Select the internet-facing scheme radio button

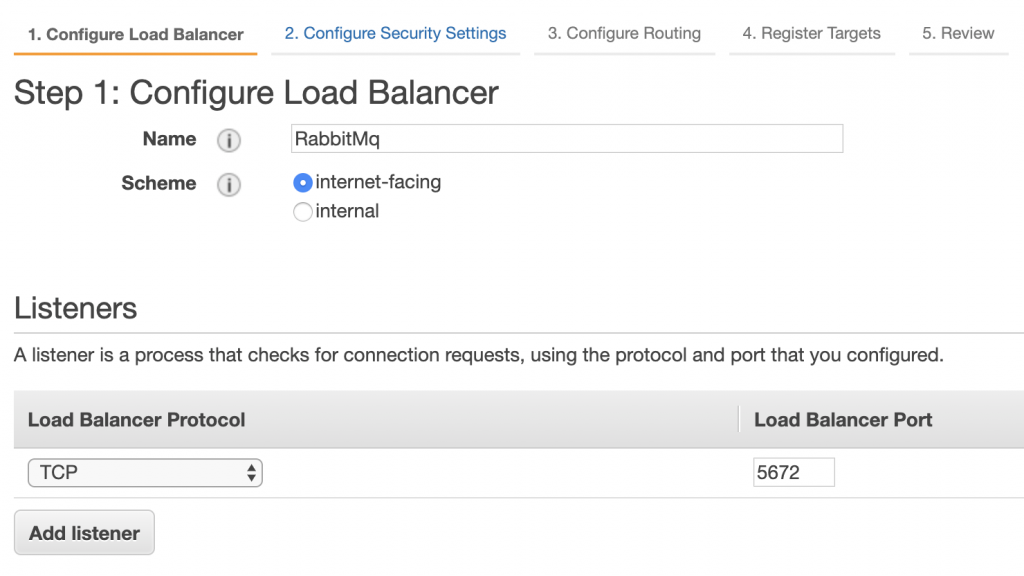(302, 183)
